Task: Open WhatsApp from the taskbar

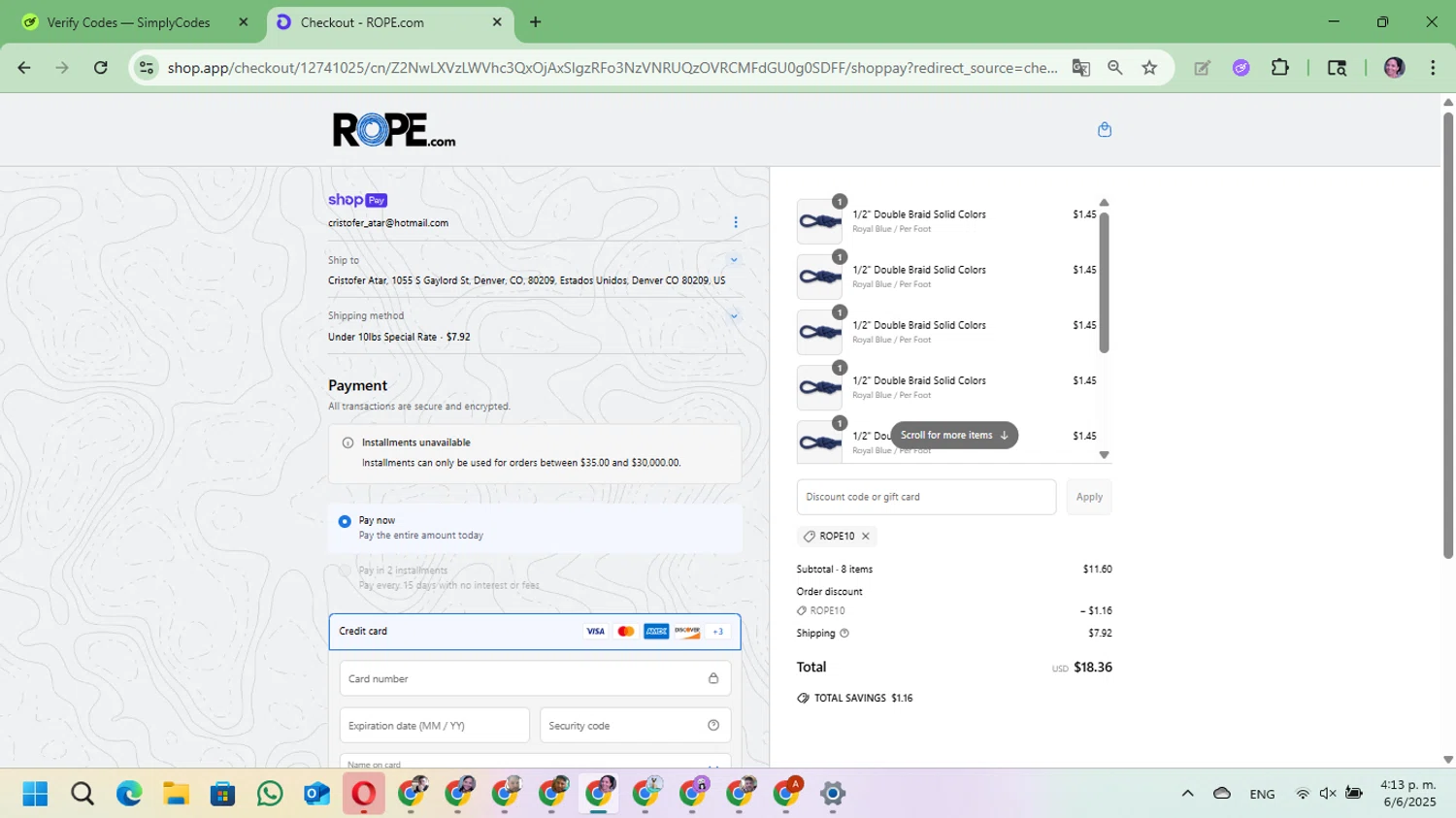Action: click(x=270, y=794)
